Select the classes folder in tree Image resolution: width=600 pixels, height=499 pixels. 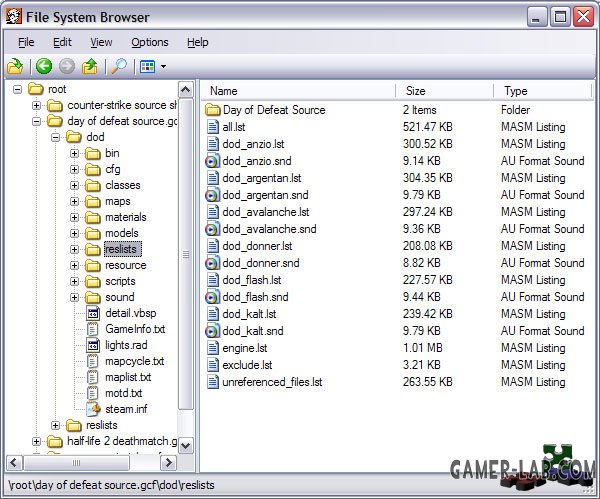(x=123, y=185)
